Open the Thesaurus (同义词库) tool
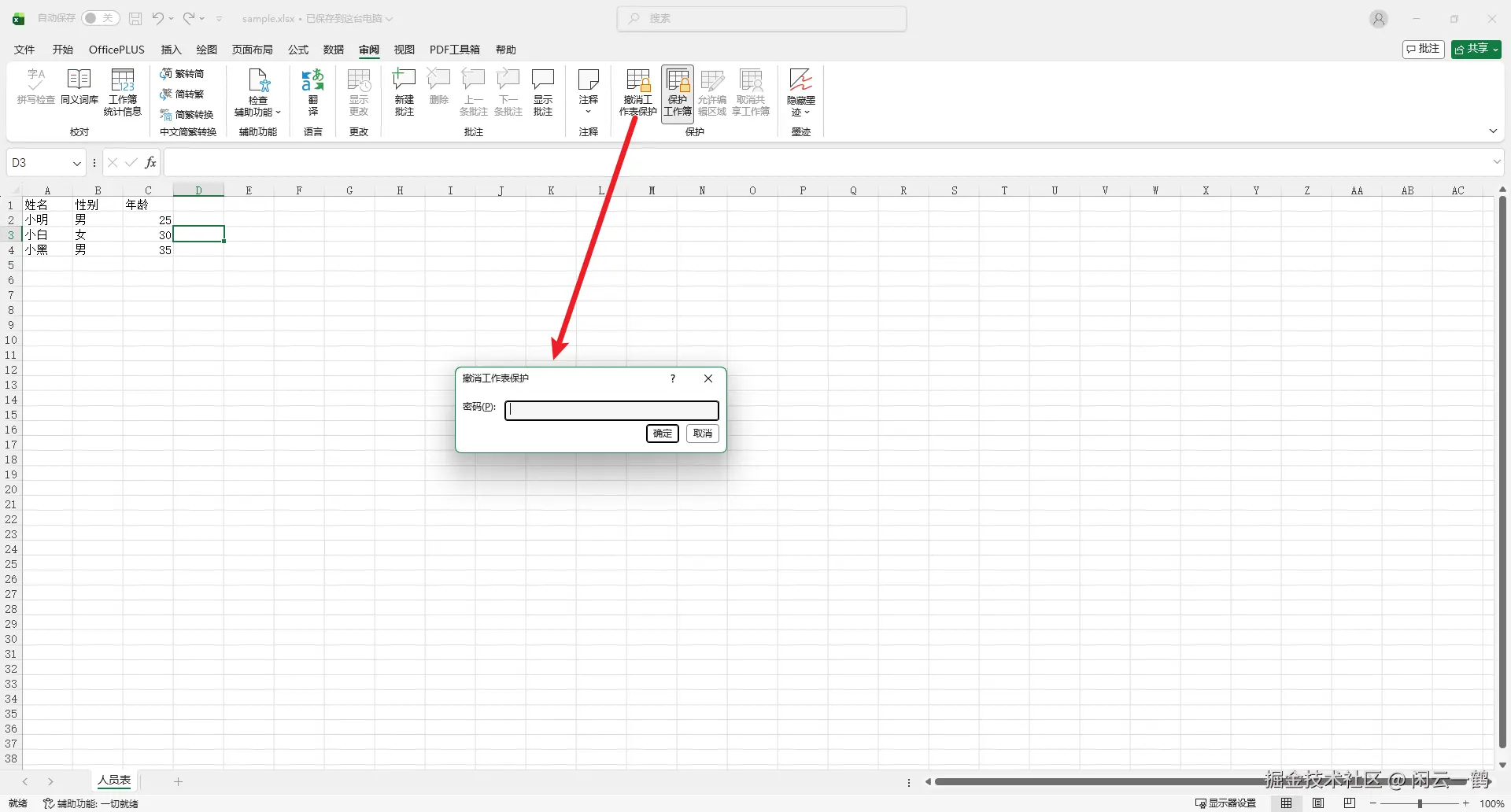Screen dimensions: 1511x812 click(79, 87)
